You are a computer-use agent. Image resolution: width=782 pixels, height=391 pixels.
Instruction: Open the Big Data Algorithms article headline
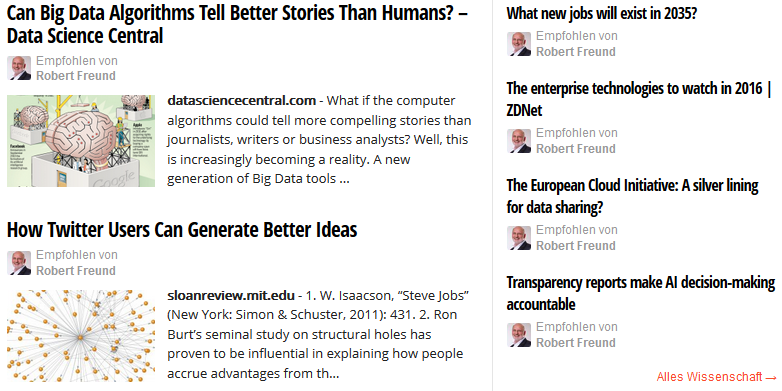tap(237, 24)
